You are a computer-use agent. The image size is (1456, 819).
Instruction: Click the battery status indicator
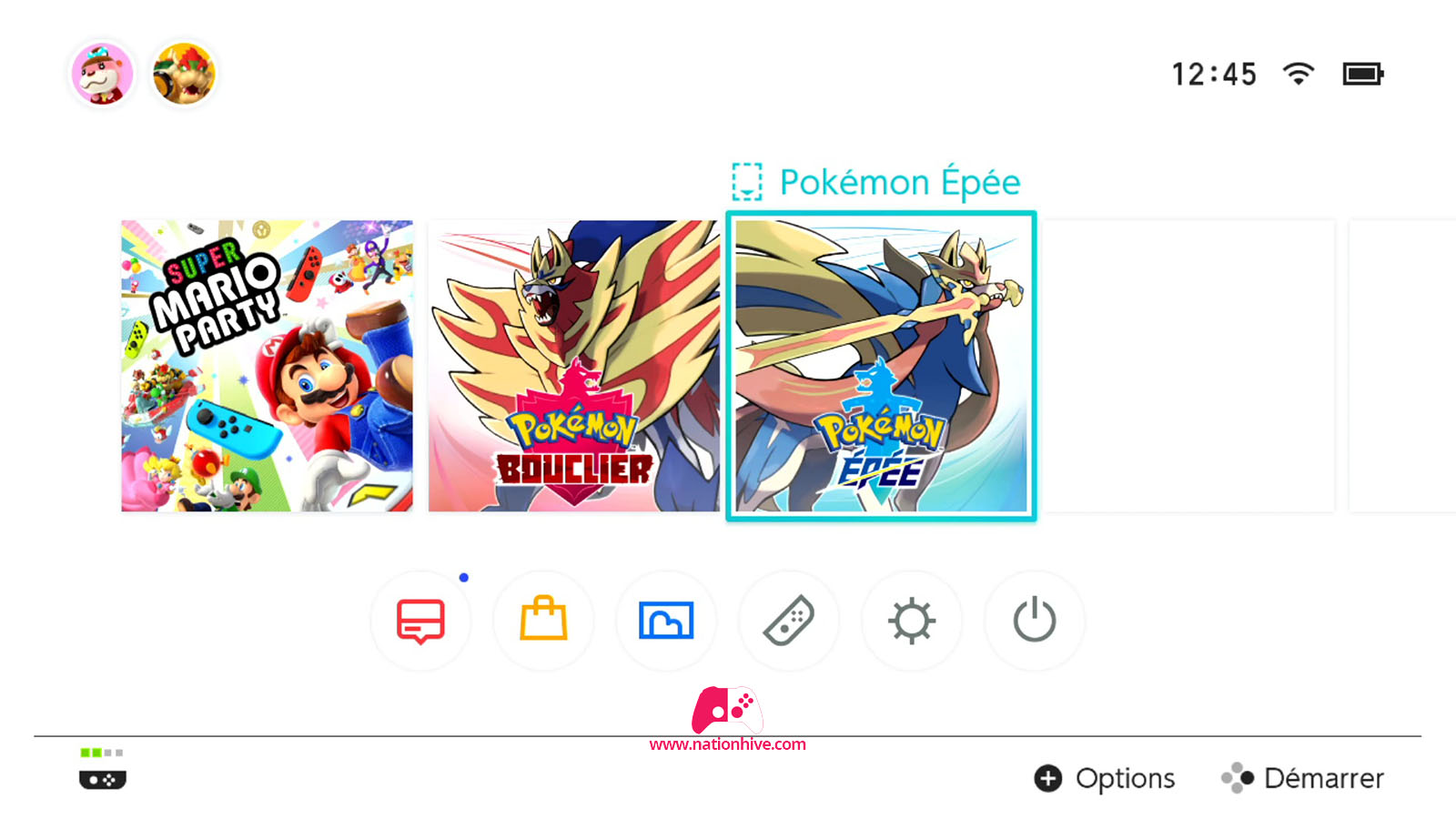point(1363,74)
